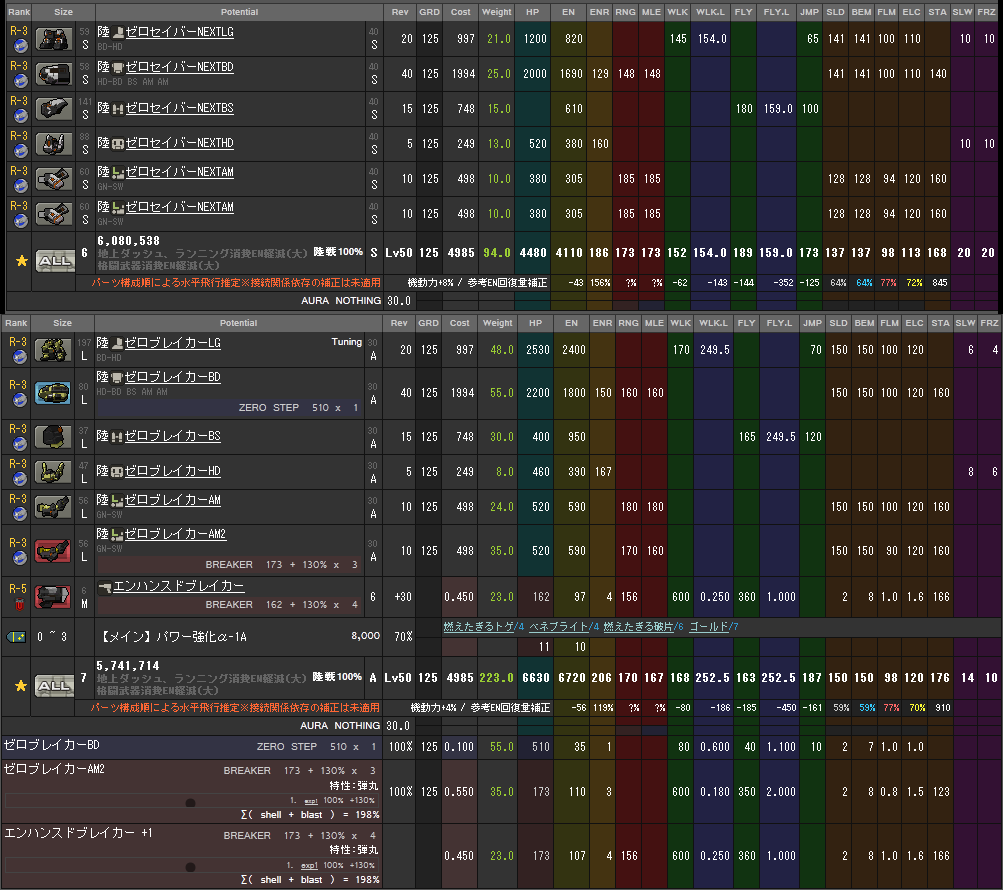Click the star icon beside total 5,741,714
This screenshot has height=890, width=1003.
(x=21, y=686)
